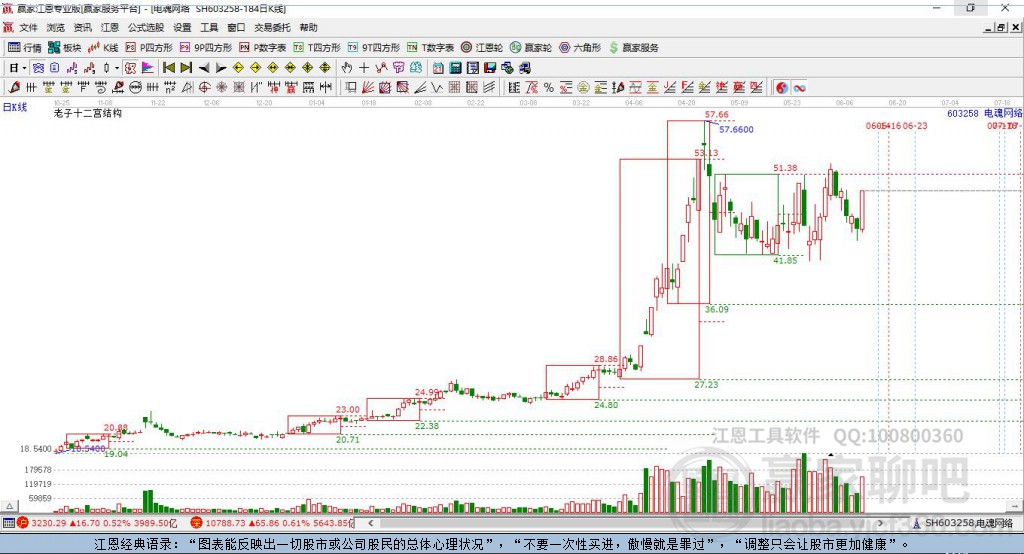The image size is (1024, 554).
Task: Click the 603258 stock code label
Action: point(963,113)
